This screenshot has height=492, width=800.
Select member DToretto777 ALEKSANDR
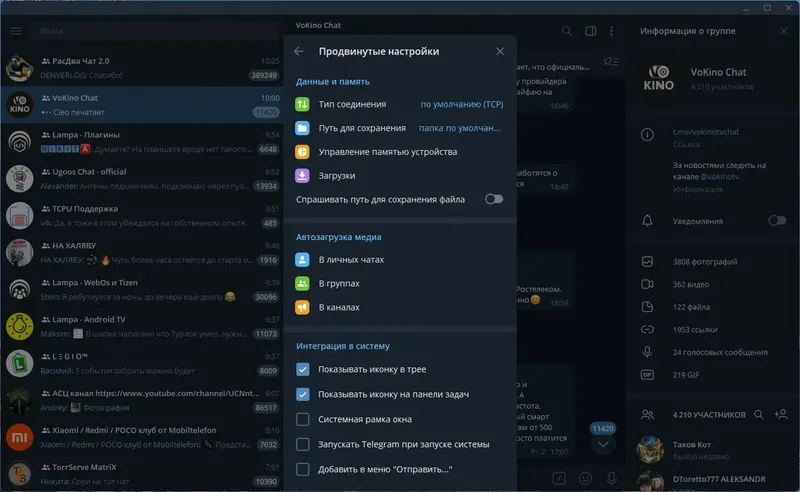tap(713, 480)
